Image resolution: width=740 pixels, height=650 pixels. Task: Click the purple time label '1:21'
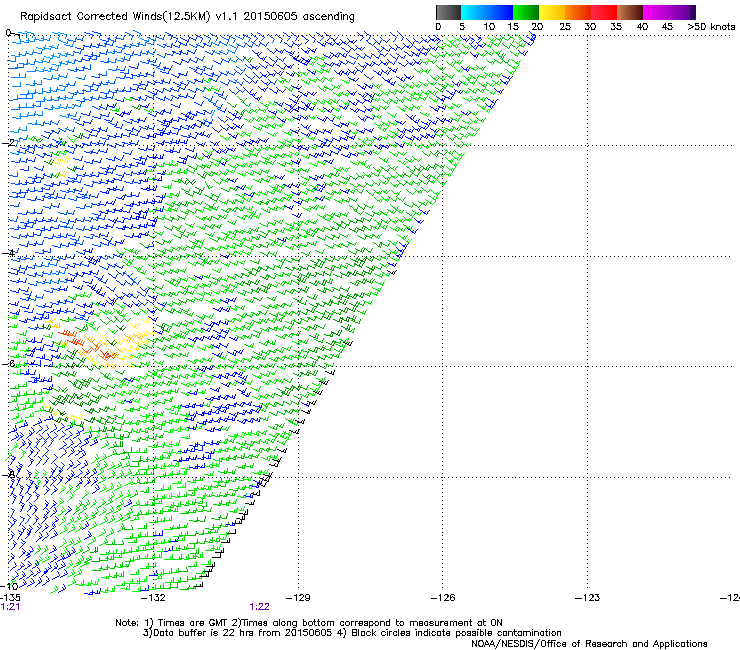[10, 607]
